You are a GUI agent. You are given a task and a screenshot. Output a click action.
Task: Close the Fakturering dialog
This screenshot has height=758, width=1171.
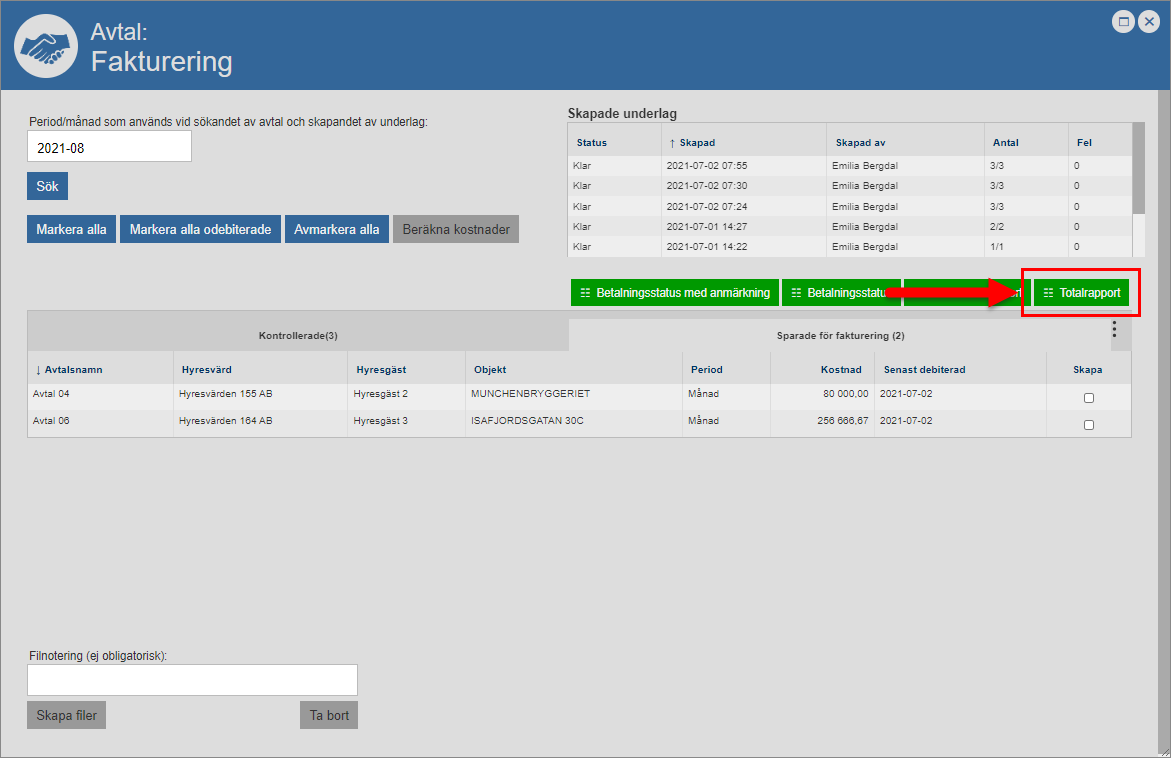pyautogui.click(x=1148, y=21)
